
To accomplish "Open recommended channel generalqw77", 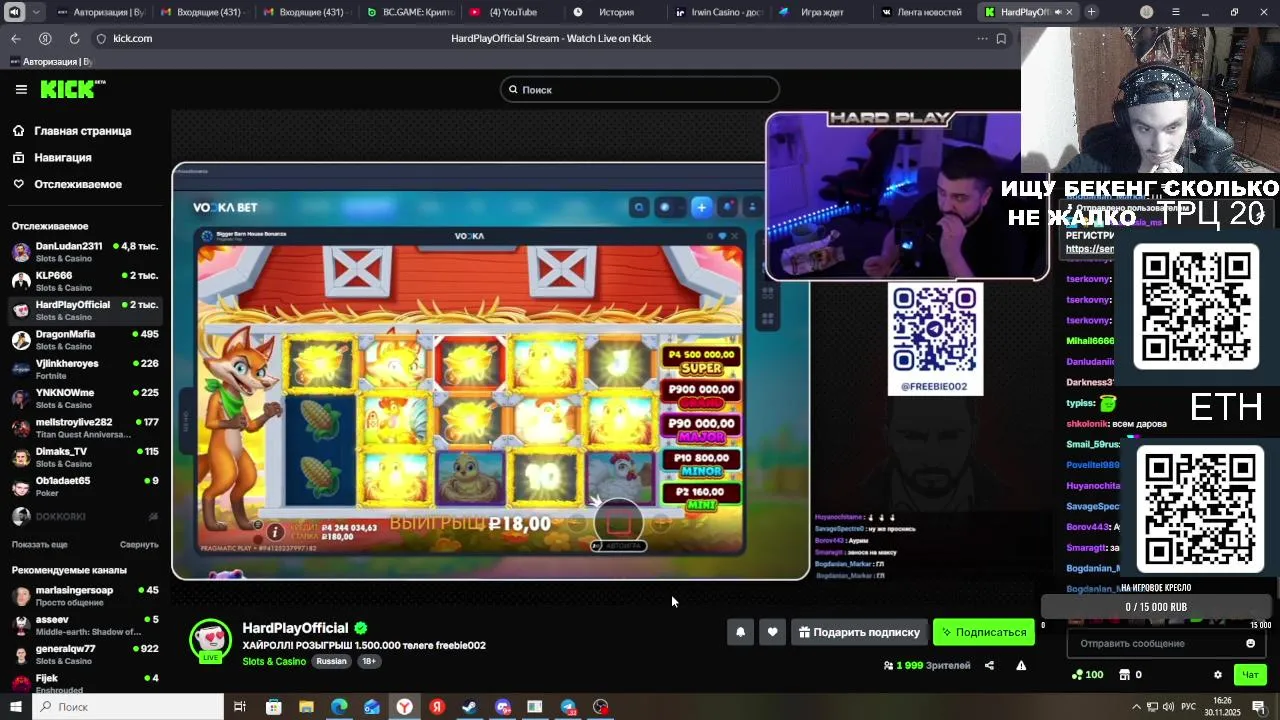I will 84,654.
